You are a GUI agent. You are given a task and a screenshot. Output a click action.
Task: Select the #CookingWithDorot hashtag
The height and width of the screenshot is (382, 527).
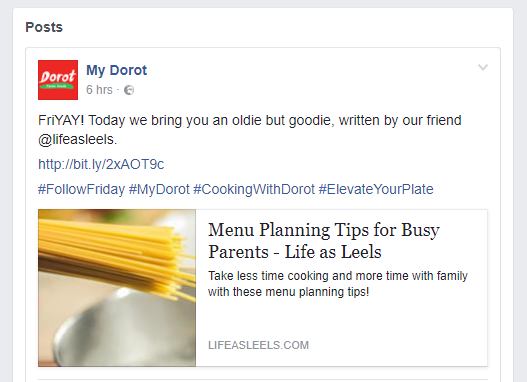pos(254,189)
